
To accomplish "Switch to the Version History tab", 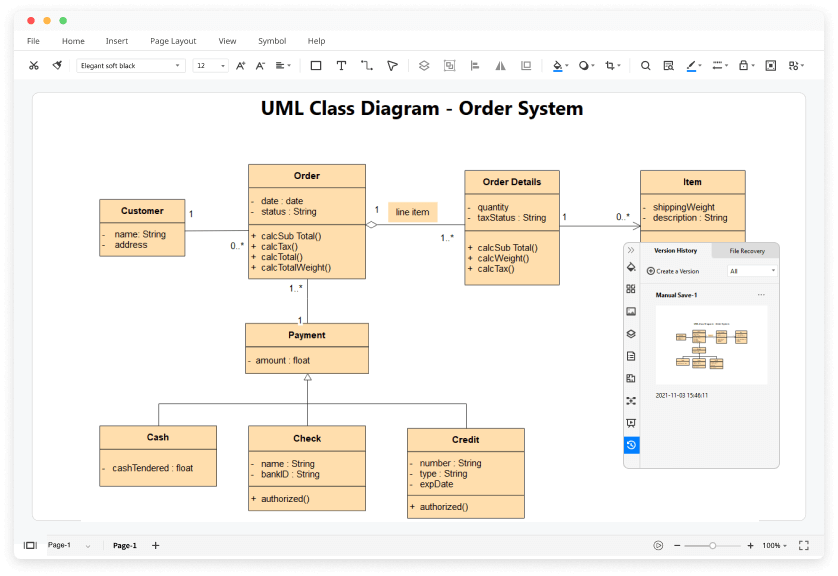I will pos(676,251).
